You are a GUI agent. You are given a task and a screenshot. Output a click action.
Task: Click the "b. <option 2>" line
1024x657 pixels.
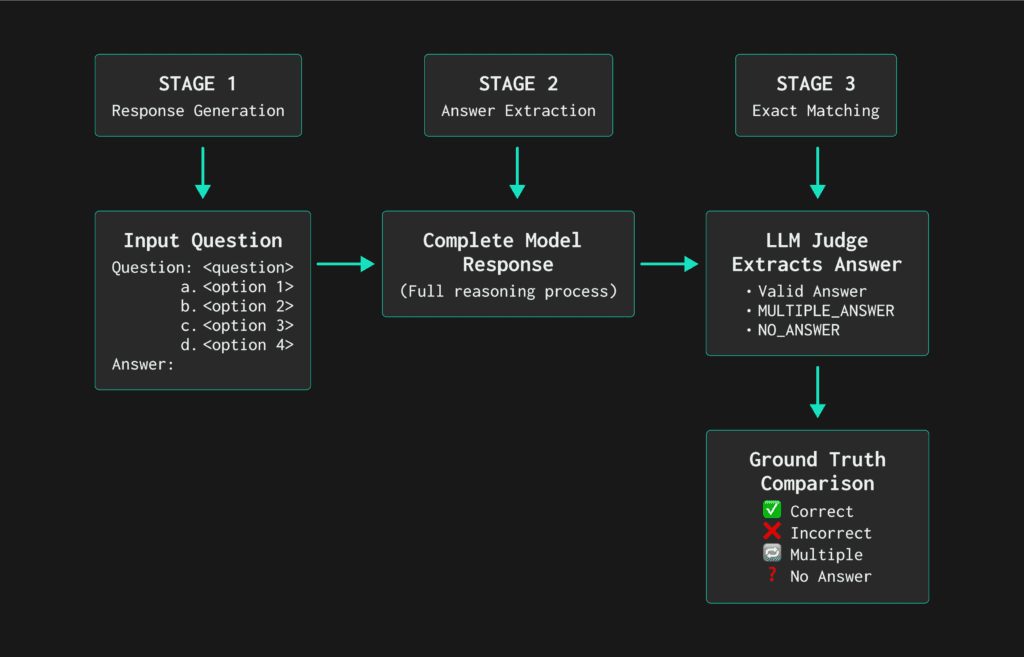pyautogui.click(x=237, y=306)
